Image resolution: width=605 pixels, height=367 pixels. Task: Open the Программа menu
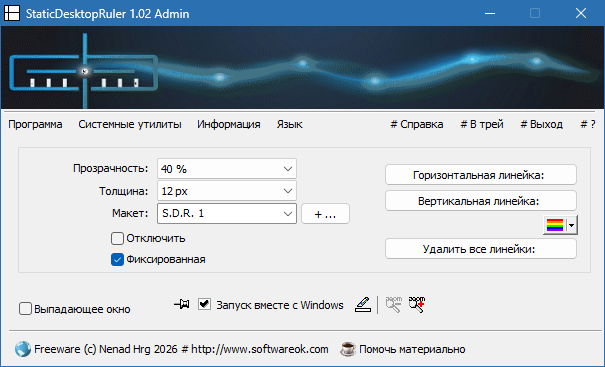click(35, 124)
